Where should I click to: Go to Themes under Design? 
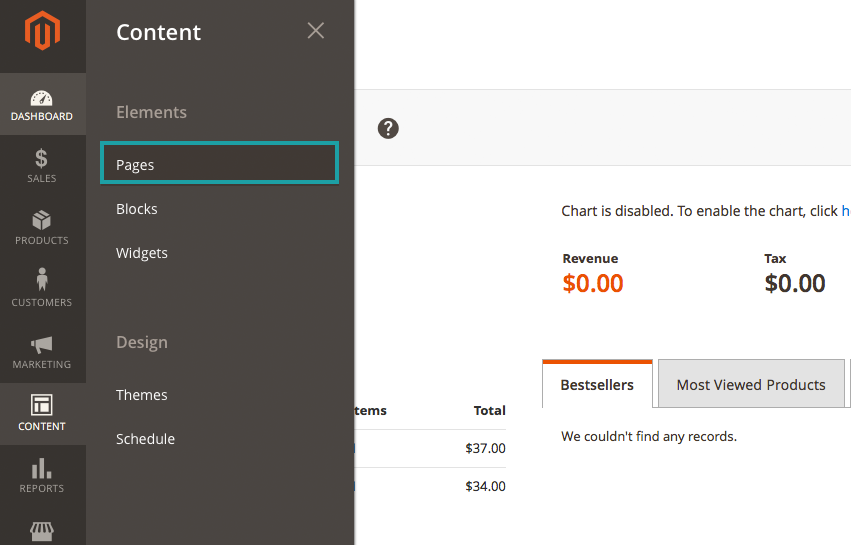tap(142, 395)
